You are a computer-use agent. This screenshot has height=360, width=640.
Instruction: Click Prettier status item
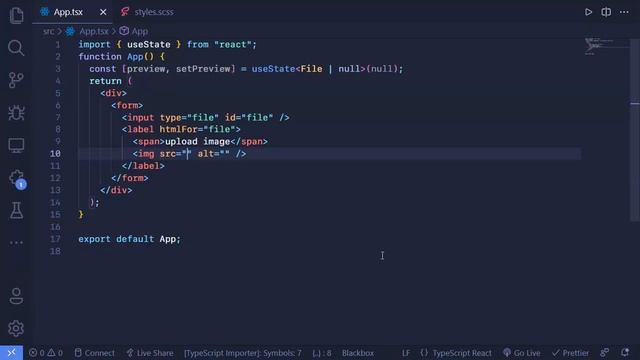tap(570, 353)
